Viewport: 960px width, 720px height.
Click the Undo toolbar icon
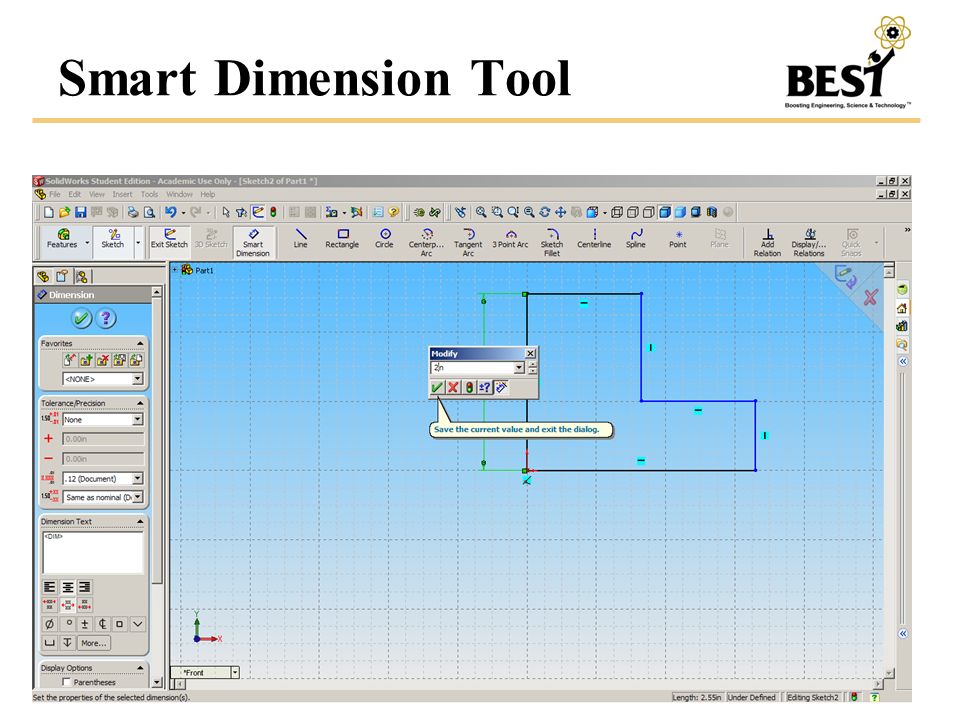pos(171,212)
